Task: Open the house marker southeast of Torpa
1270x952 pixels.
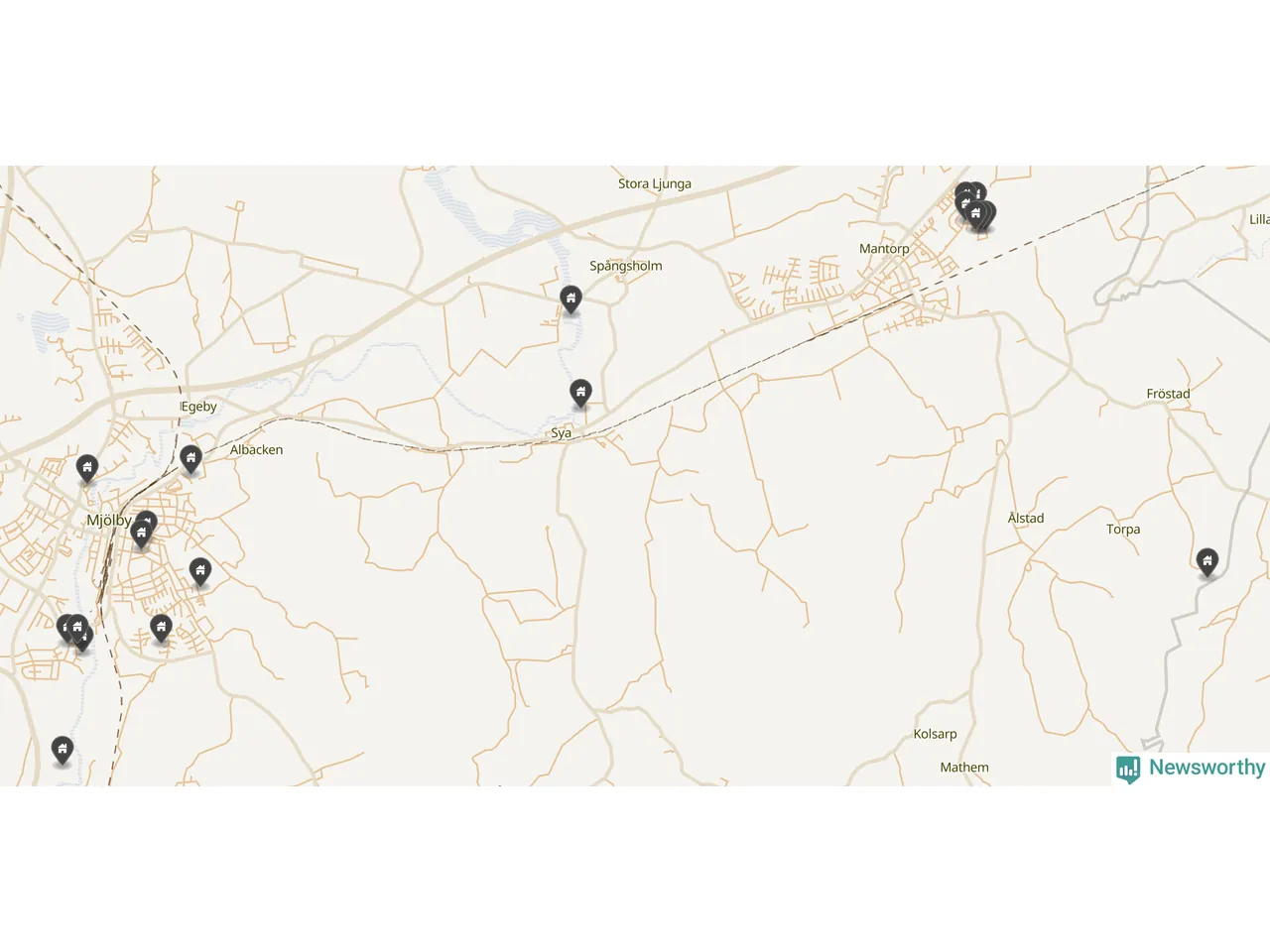Action: click(1207, 562)
